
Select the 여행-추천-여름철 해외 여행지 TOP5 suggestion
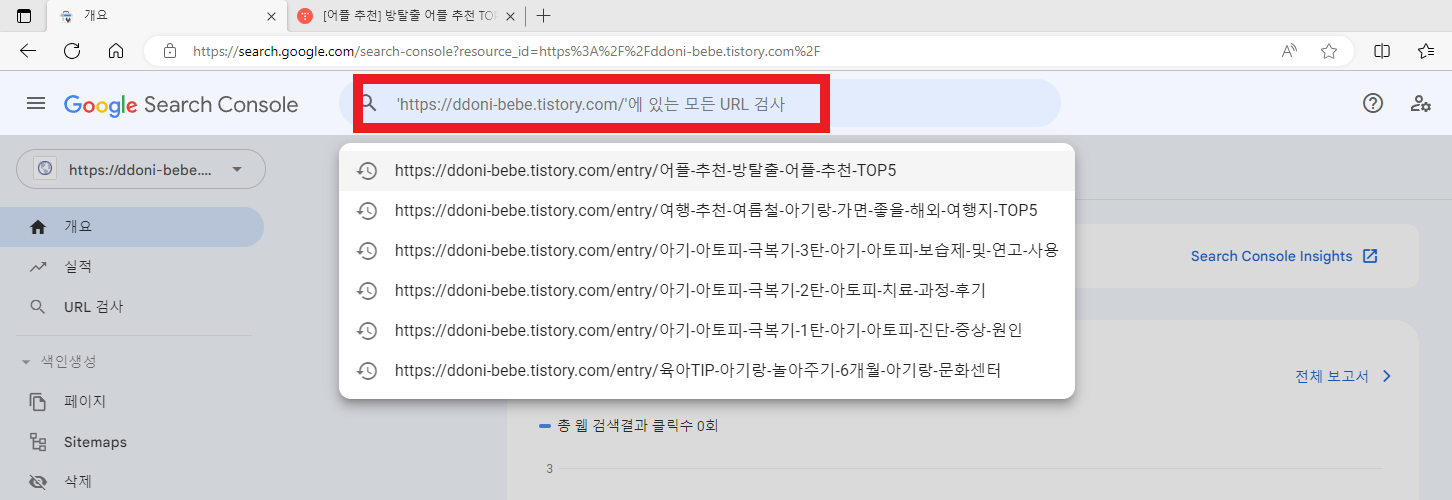coord(707,210)
